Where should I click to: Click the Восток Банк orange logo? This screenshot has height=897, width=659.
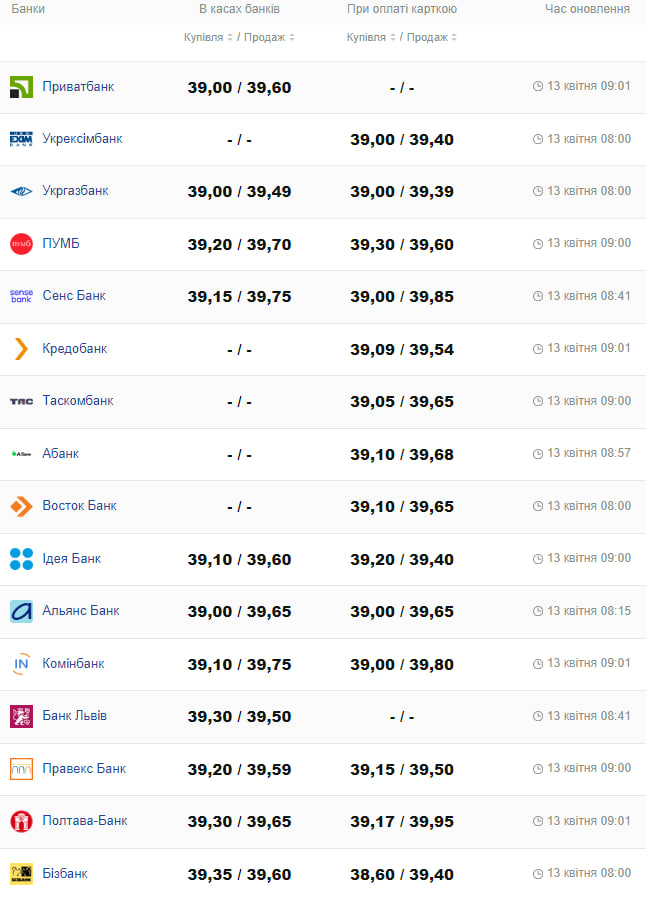[x=21, y=506]
